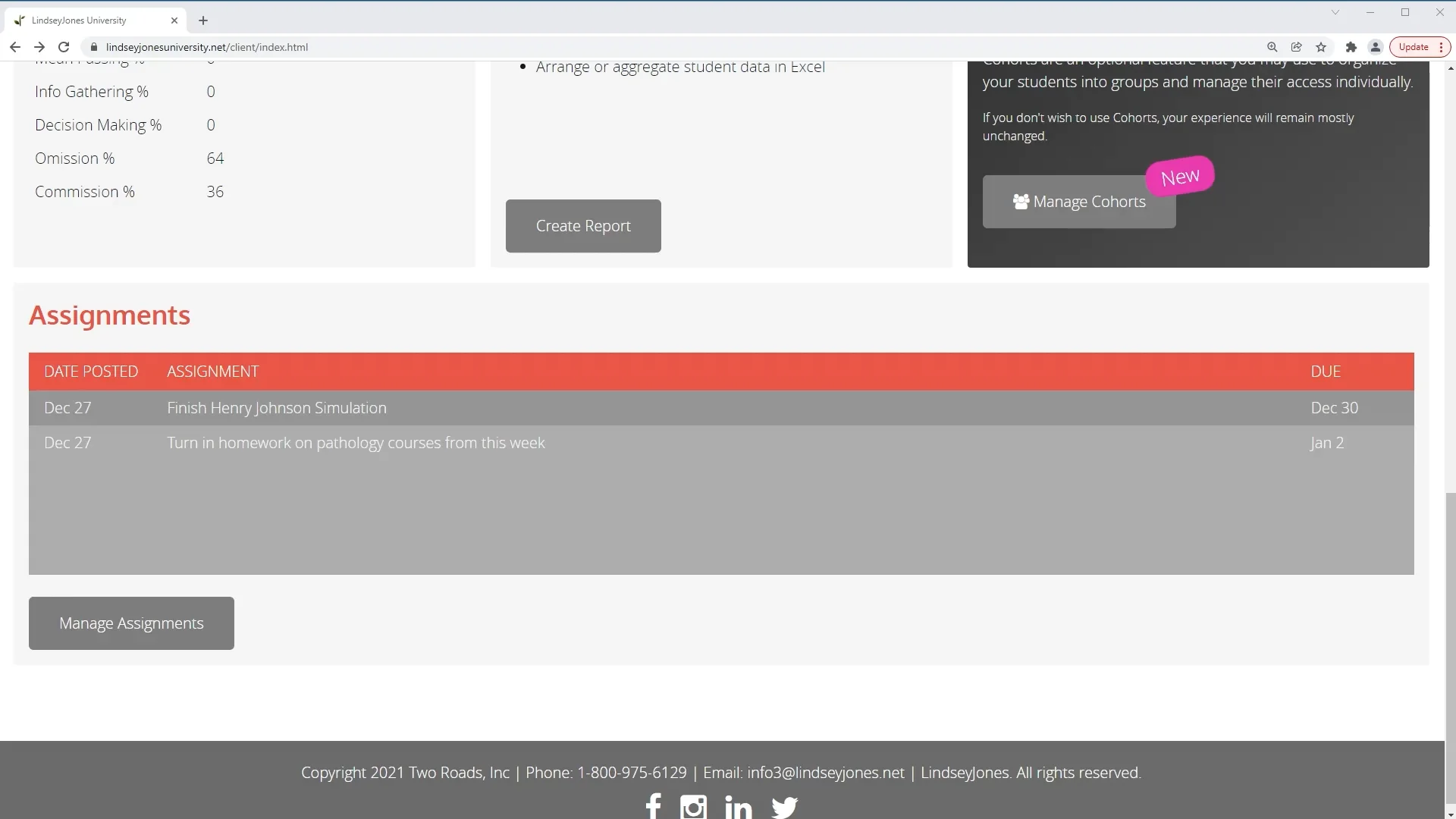Click the browser zoom magnifier icon
The width and height of the screenshot is (1456, 819).
click(x=1272, y=47)
